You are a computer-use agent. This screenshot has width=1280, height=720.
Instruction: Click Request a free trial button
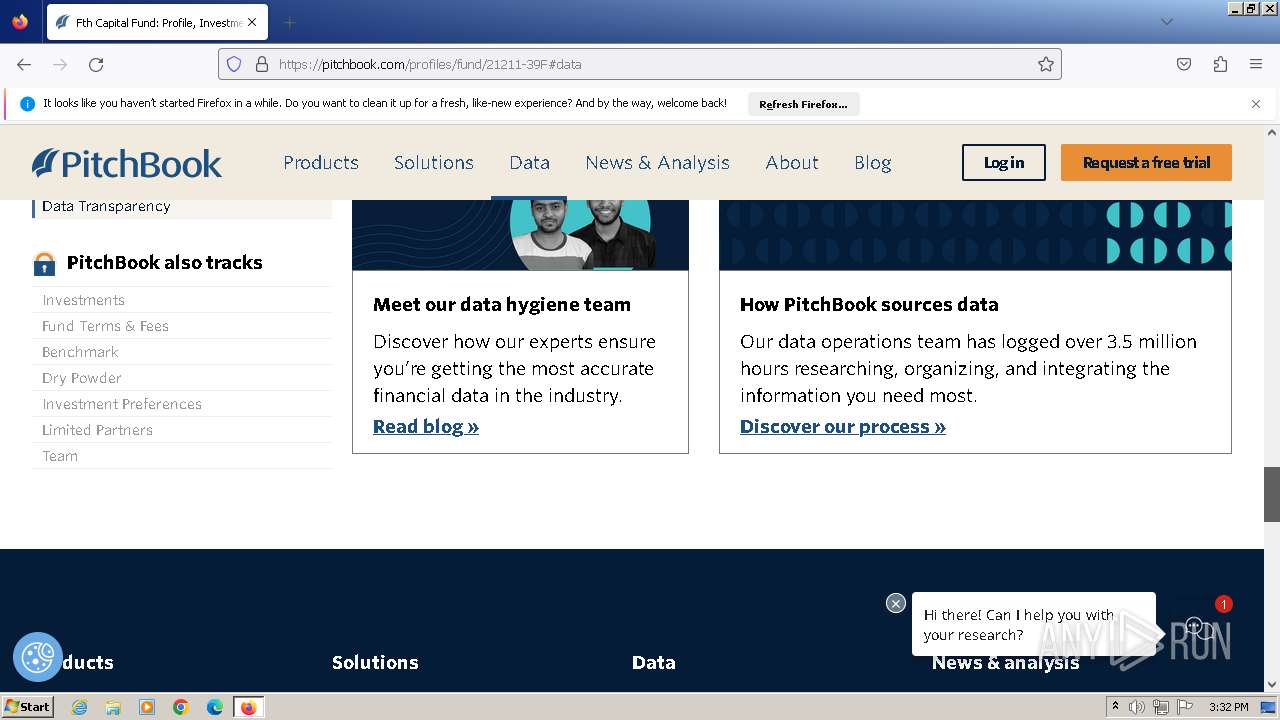(1146, 163)
